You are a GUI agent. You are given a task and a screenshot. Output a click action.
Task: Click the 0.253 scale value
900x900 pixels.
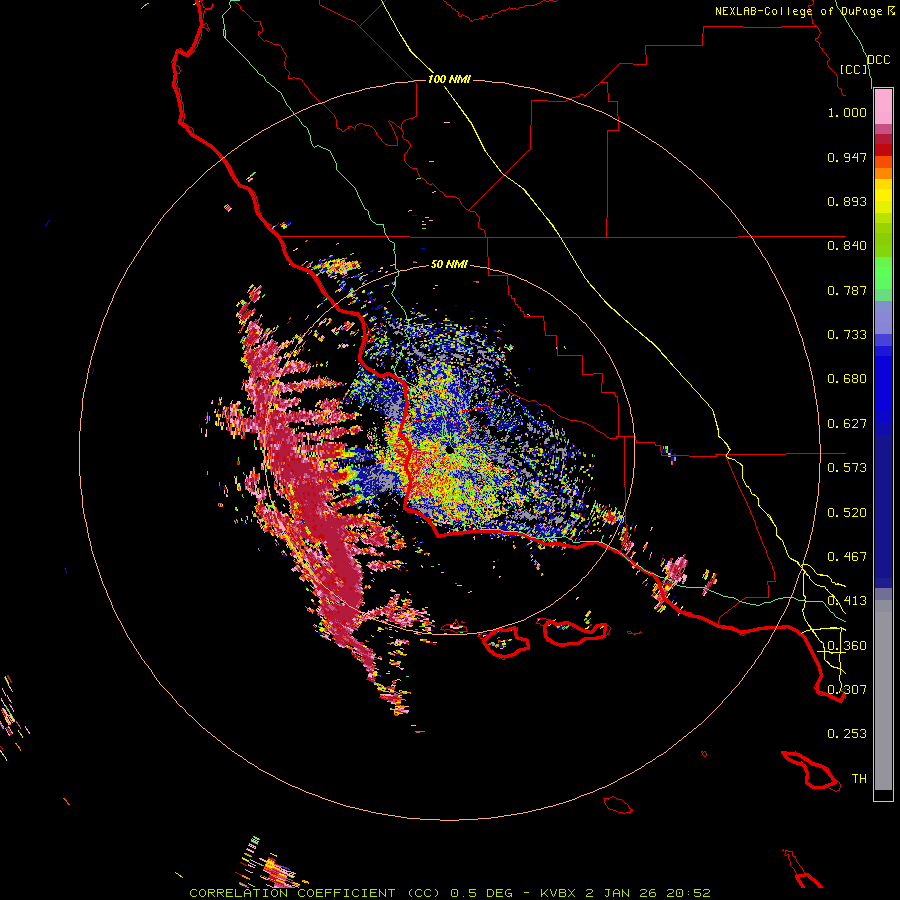click(847, 734)
